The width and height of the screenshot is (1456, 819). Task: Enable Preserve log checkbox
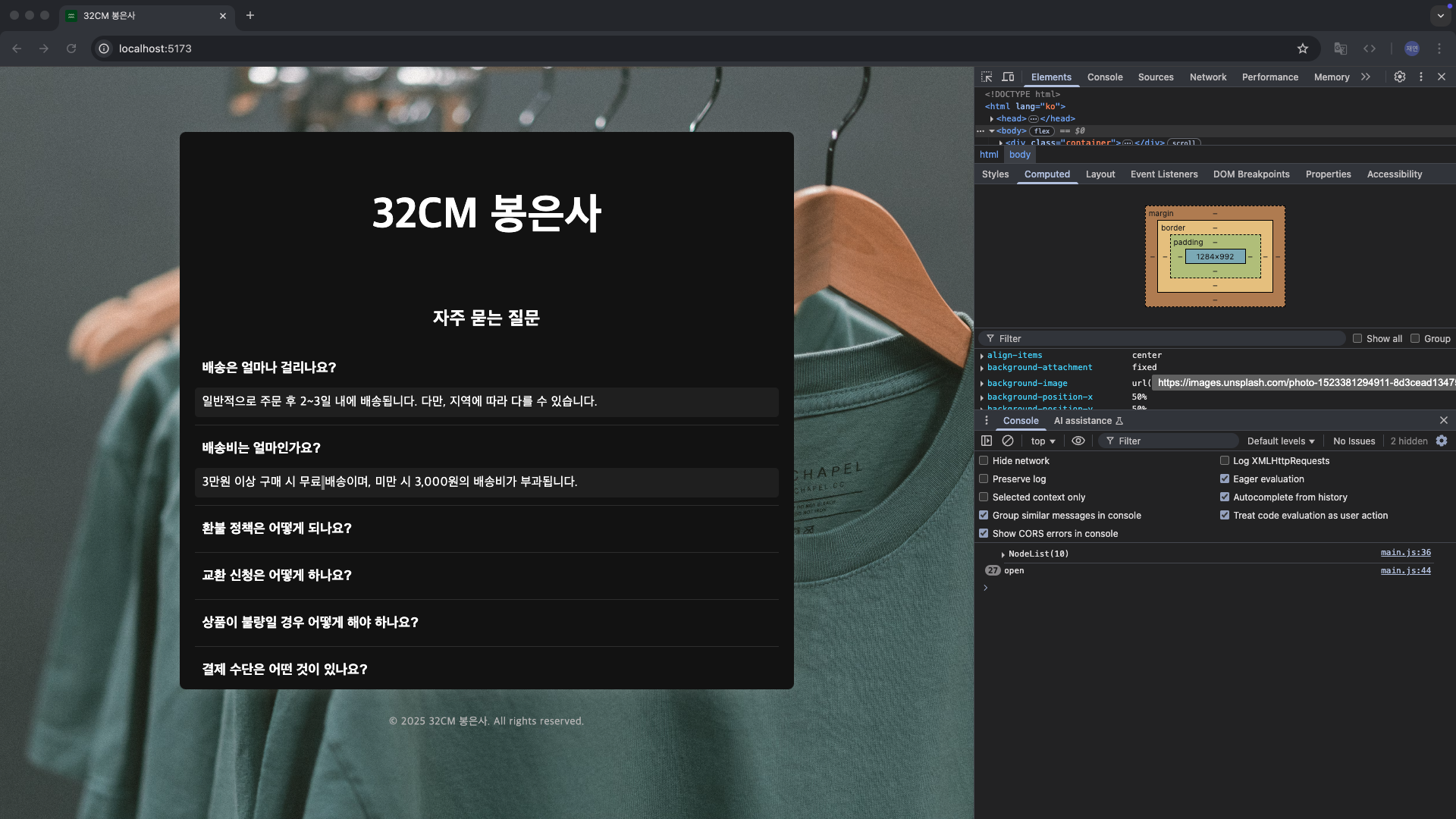(984, 479)
